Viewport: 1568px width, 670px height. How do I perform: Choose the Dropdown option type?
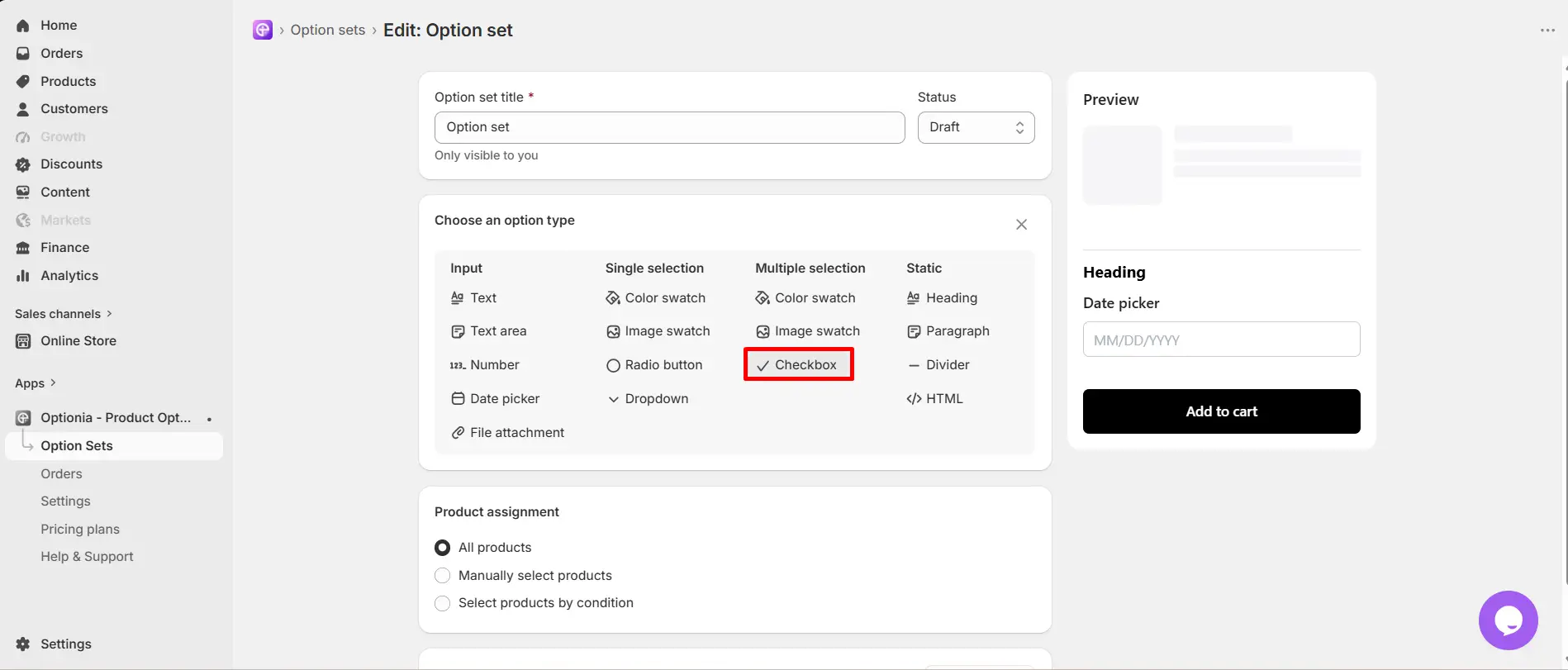[648, 399]
